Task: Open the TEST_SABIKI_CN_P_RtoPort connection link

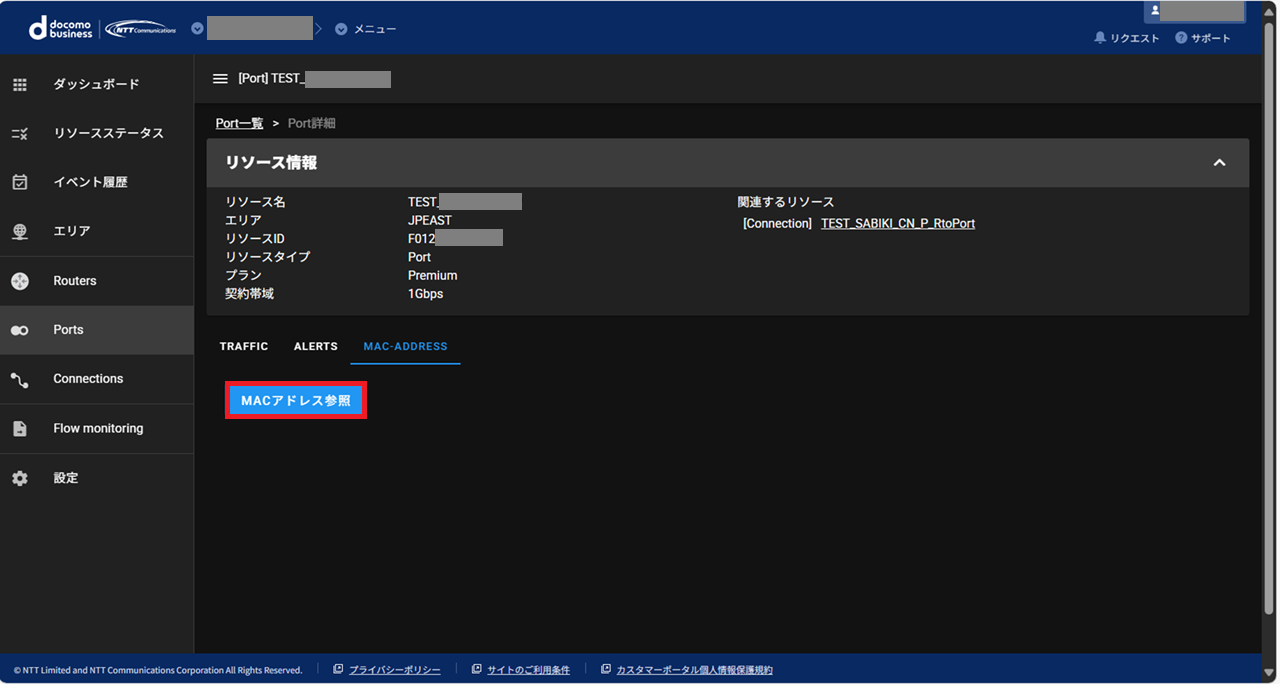Action: [x=897, y=224]
